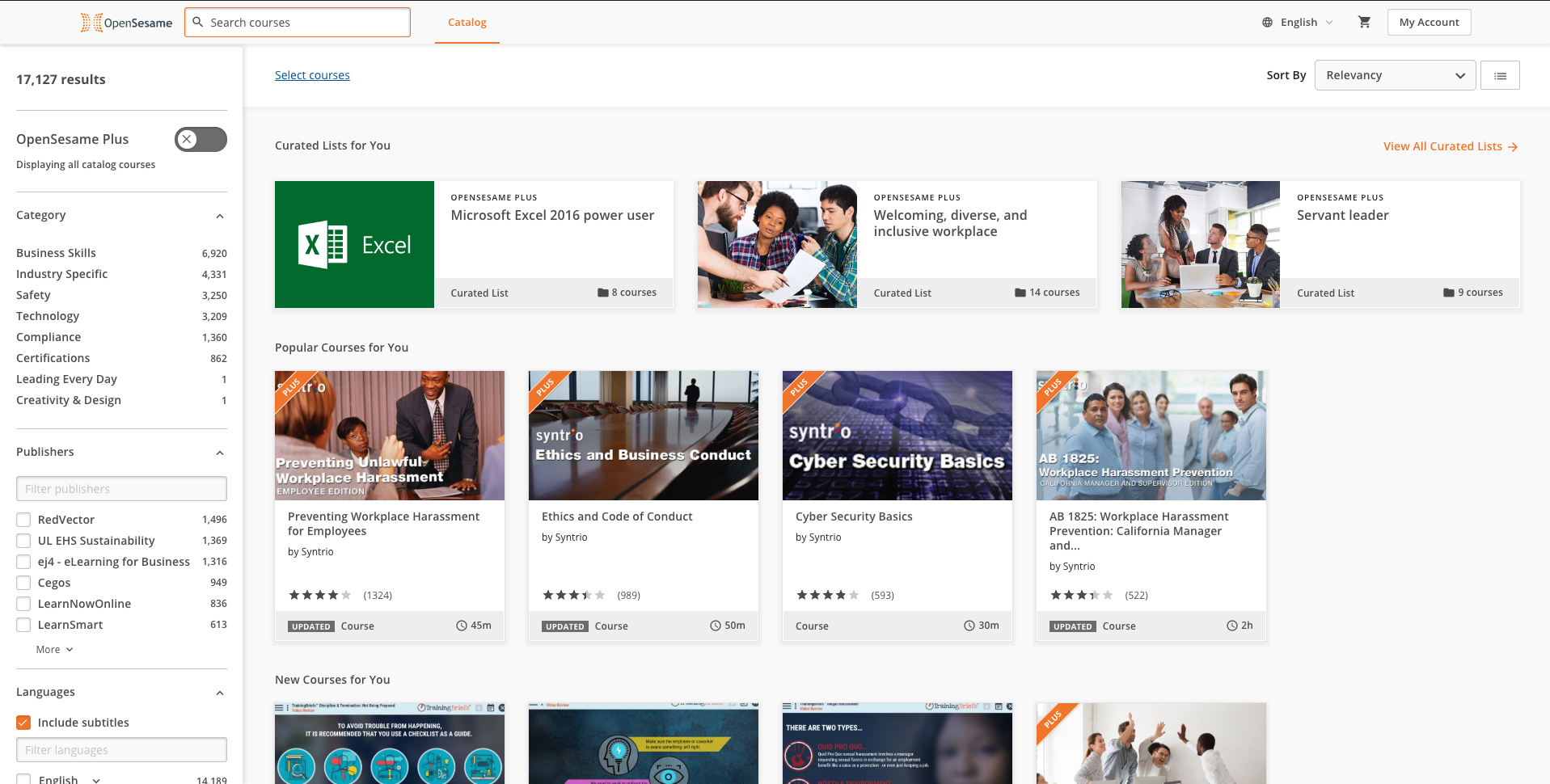Click the search magnifier icon

198,22
